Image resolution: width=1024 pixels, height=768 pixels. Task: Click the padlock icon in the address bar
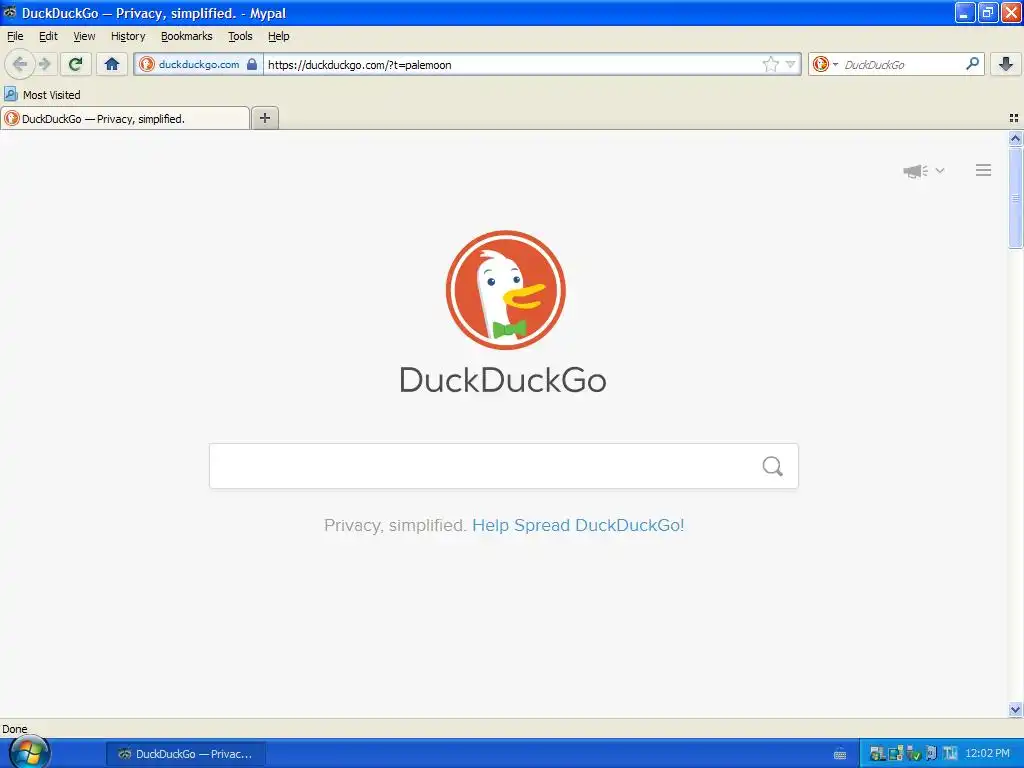[x=252, y=64]
